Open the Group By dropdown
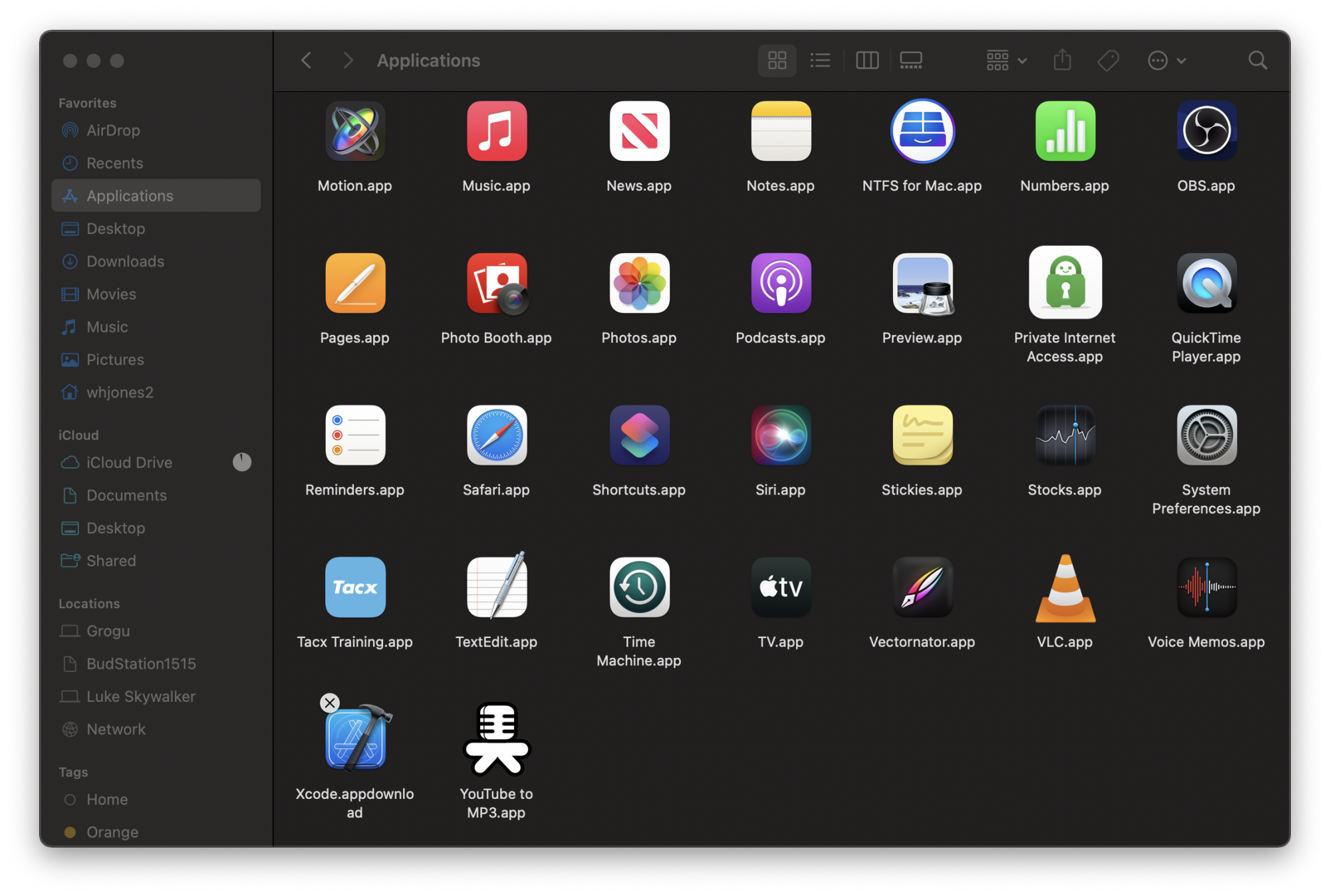Image resolution: width=1330 pixels, height=896 pixels. click(1006, 60)
